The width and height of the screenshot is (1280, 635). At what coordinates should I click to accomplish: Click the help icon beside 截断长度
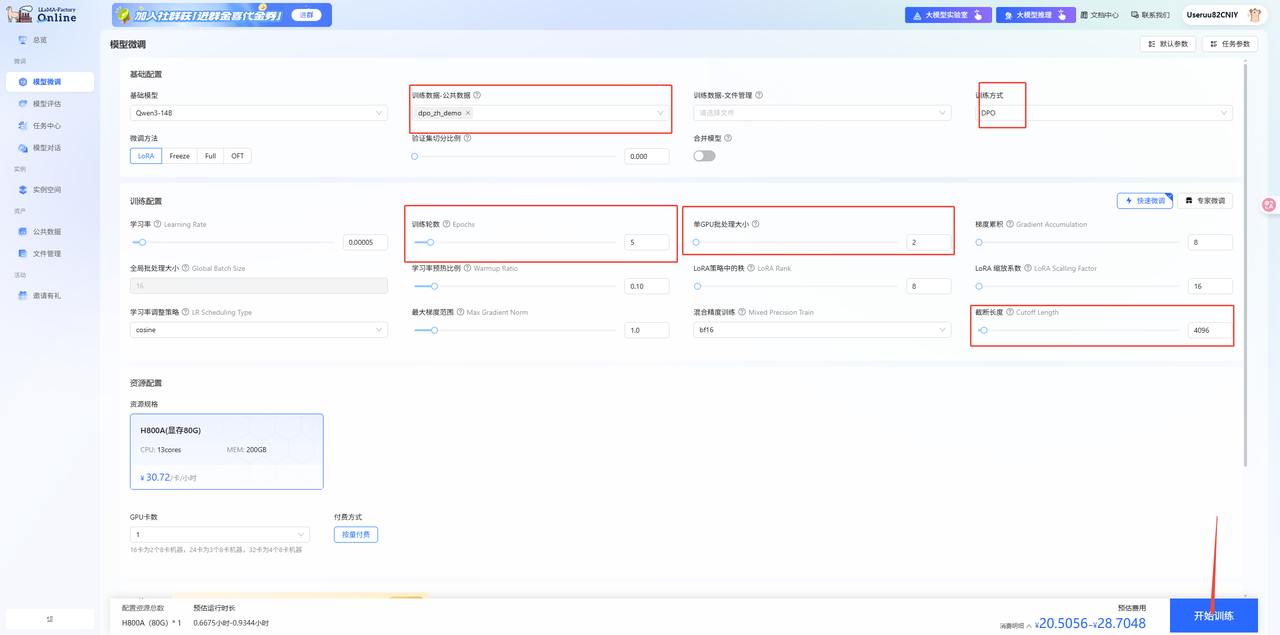pos(1010,312)
